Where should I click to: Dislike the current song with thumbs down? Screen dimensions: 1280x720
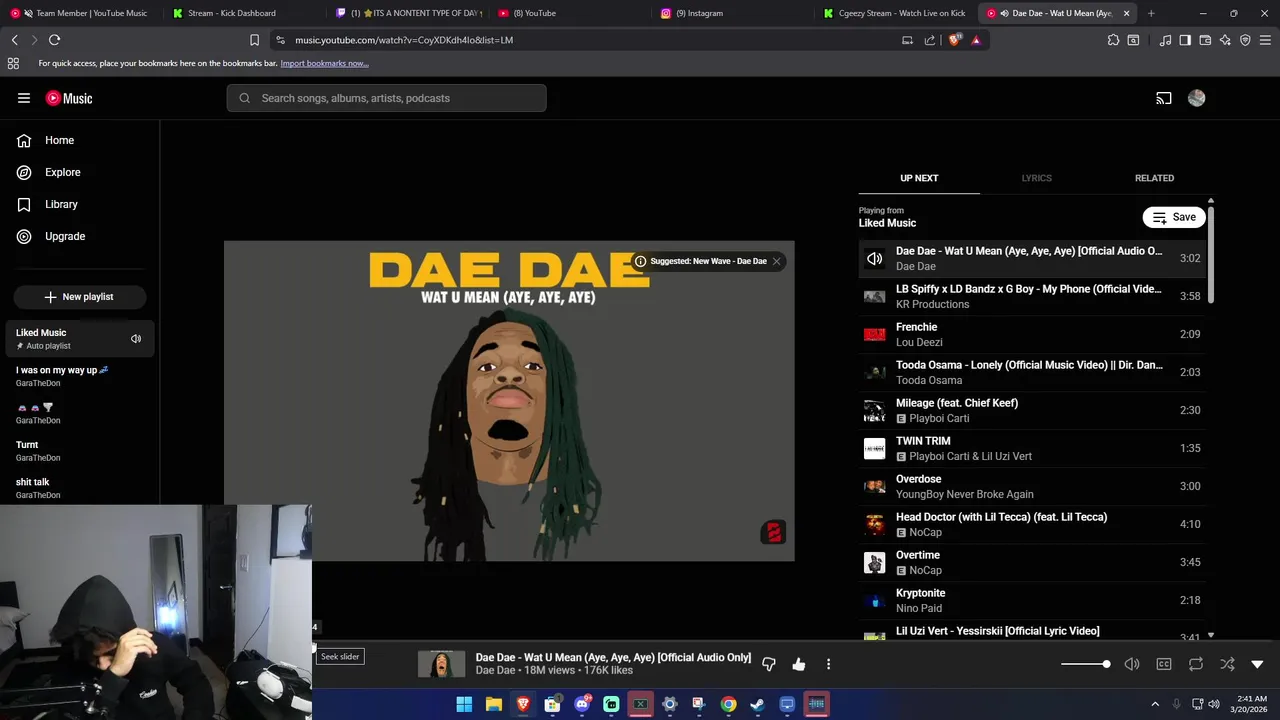coord(769,664)
